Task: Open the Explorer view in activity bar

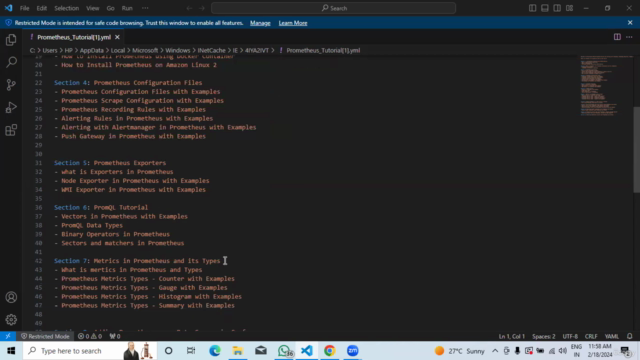Action: tap(11, 40)
